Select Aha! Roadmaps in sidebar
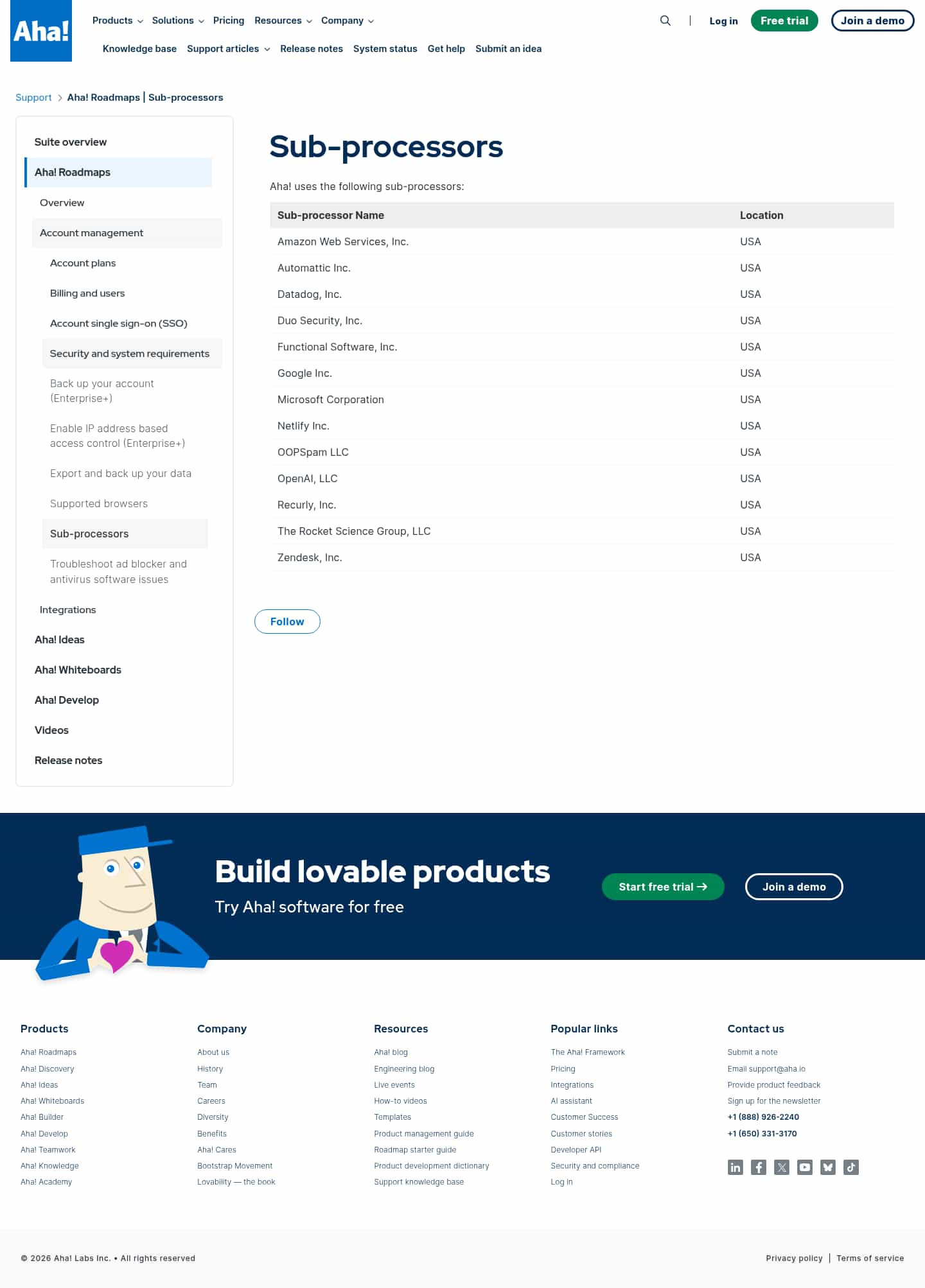The image size is (925, 1288). pos(118,172)
